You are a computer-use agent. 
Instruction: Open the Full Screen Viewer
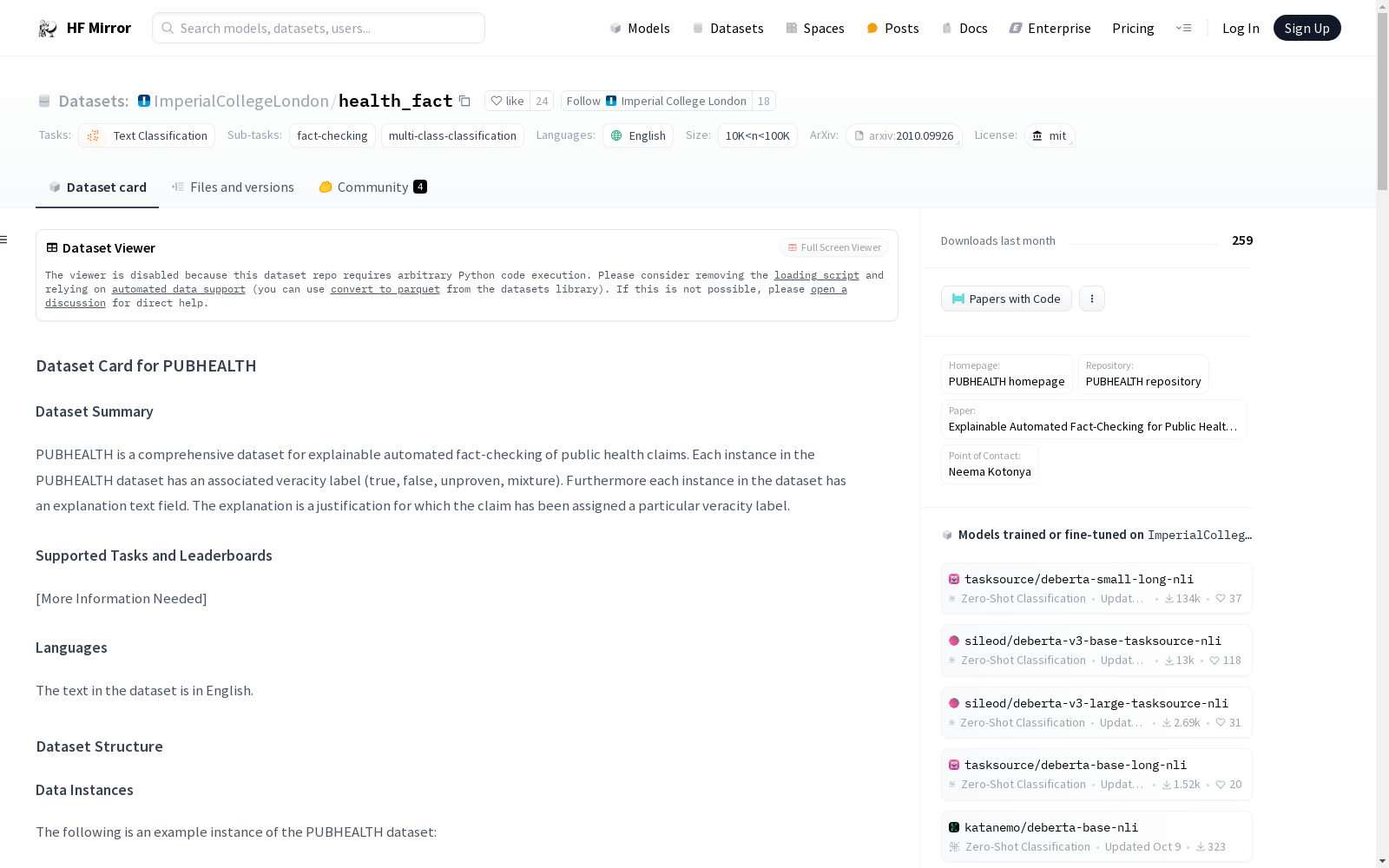[834, 247]
